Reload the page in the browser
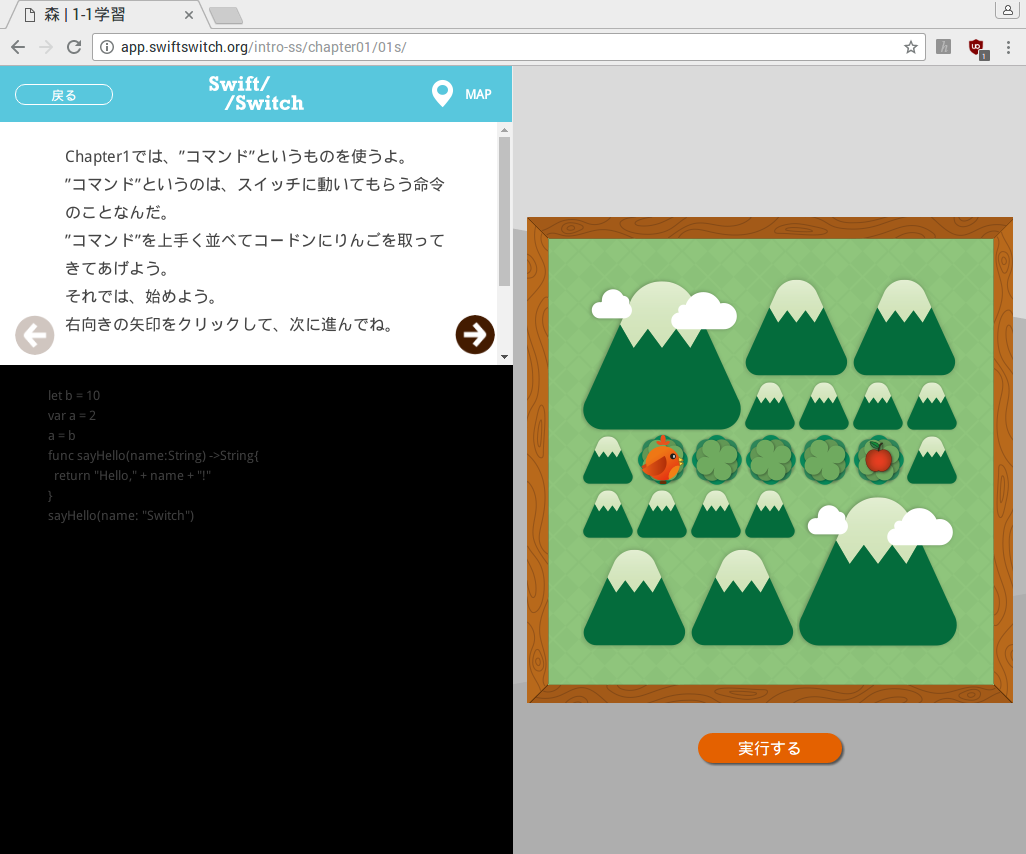The height and width of the screenshot is (854, 1026). [x=73, y=47]
